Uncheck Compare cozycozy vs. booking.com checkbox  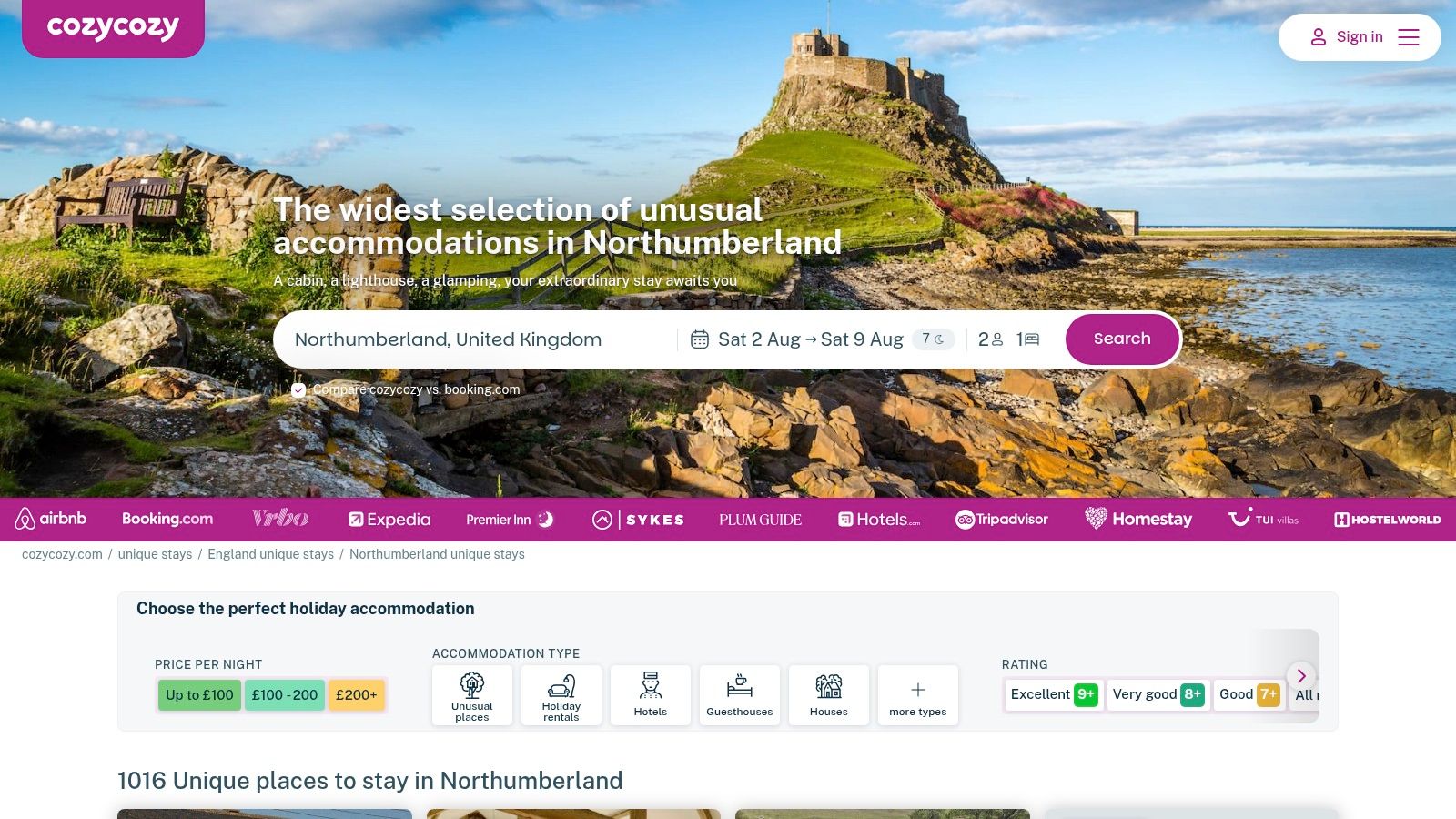[x=298, y=389]
